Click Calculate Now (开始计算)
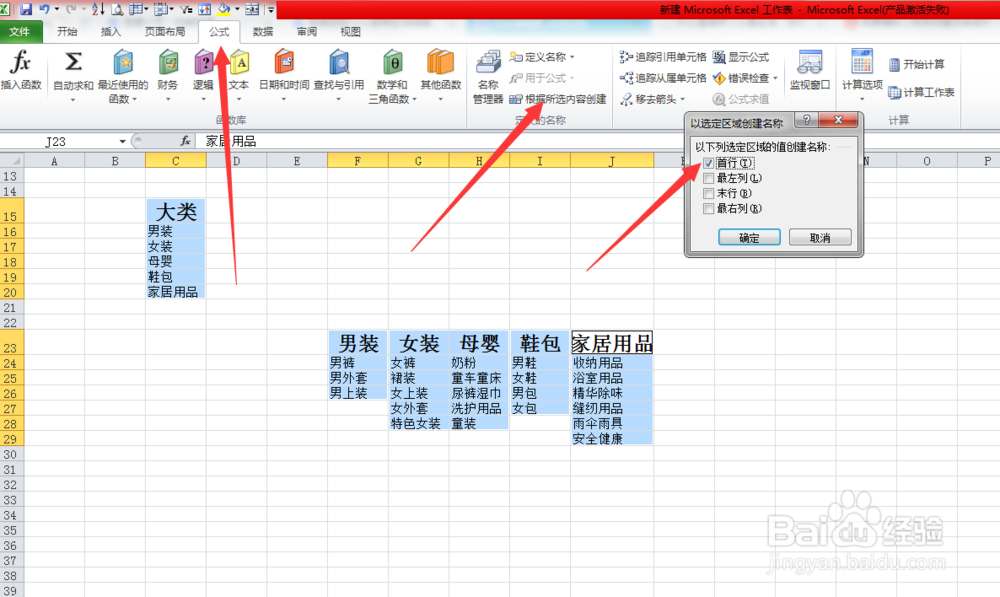Screen dimensions: 1000x597 point(916,64)
